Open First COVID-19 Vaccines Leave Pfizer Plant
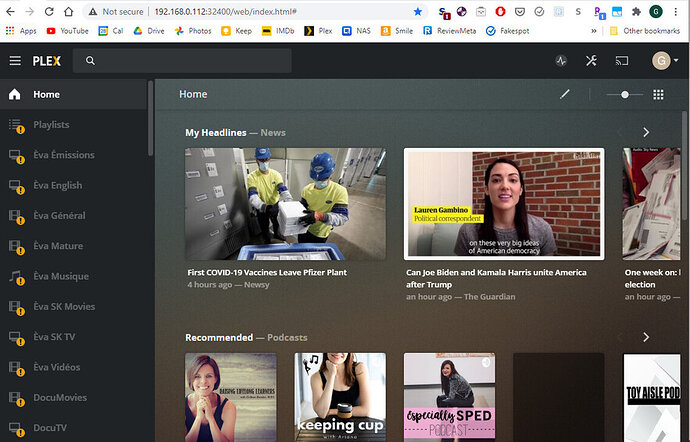 tap(267, 273)
